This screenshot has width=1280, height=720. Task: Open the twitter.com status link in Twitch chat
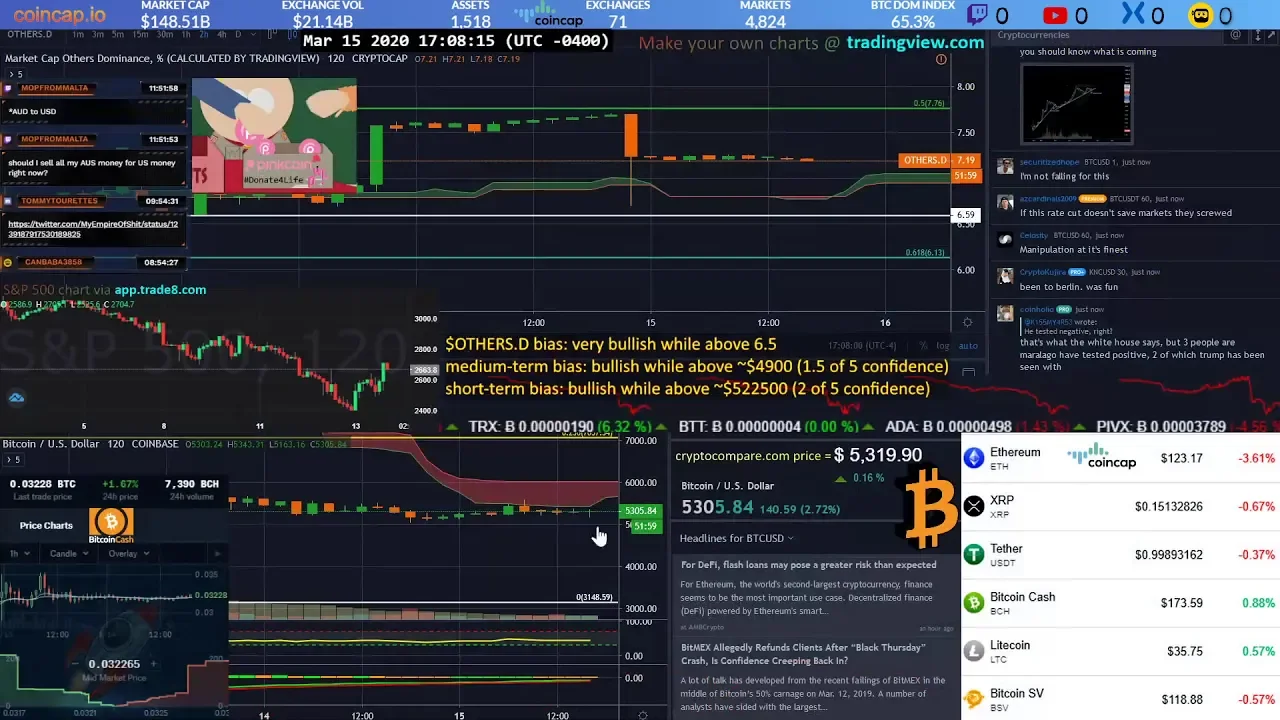(x=93, y=229)
